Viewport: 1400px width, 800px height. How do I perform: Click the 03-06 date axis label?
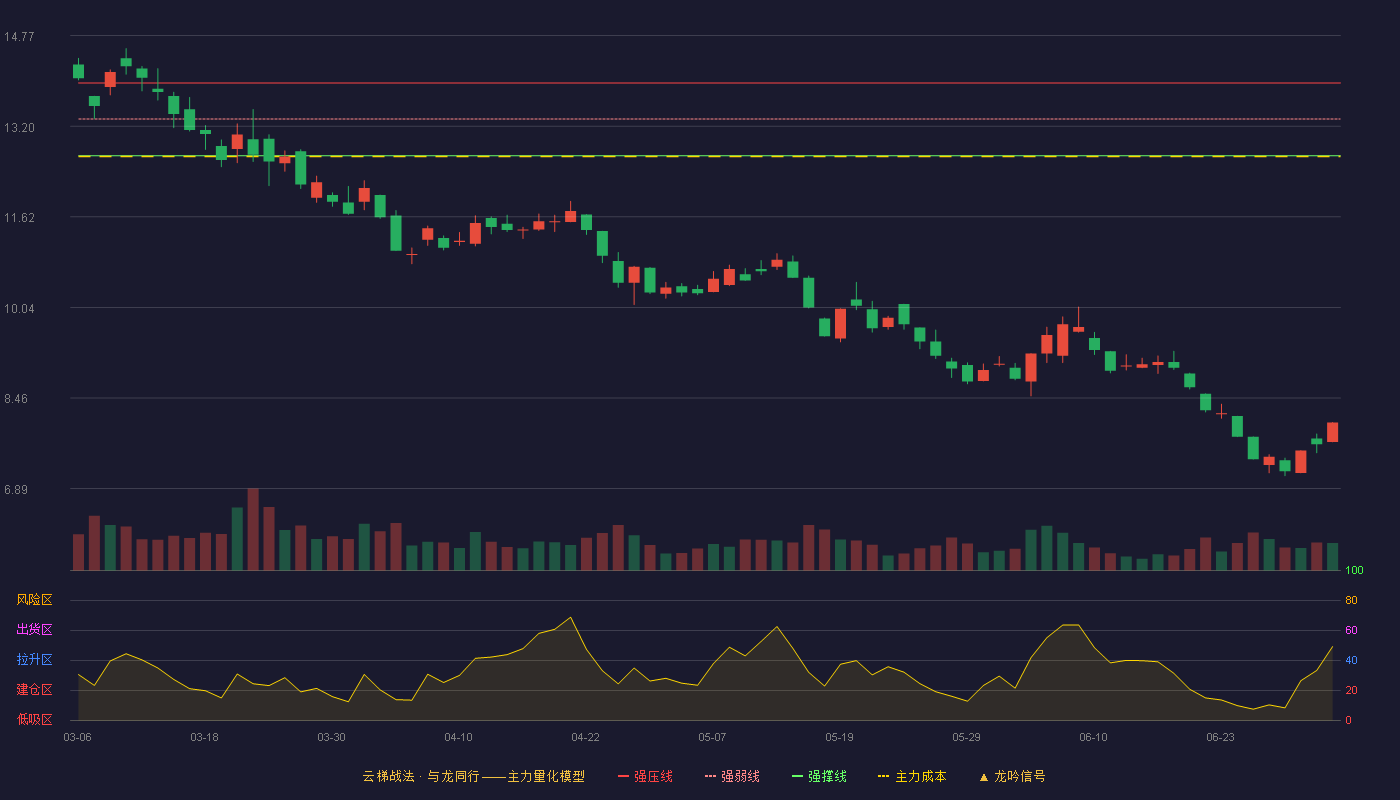[x=78, y=737]
